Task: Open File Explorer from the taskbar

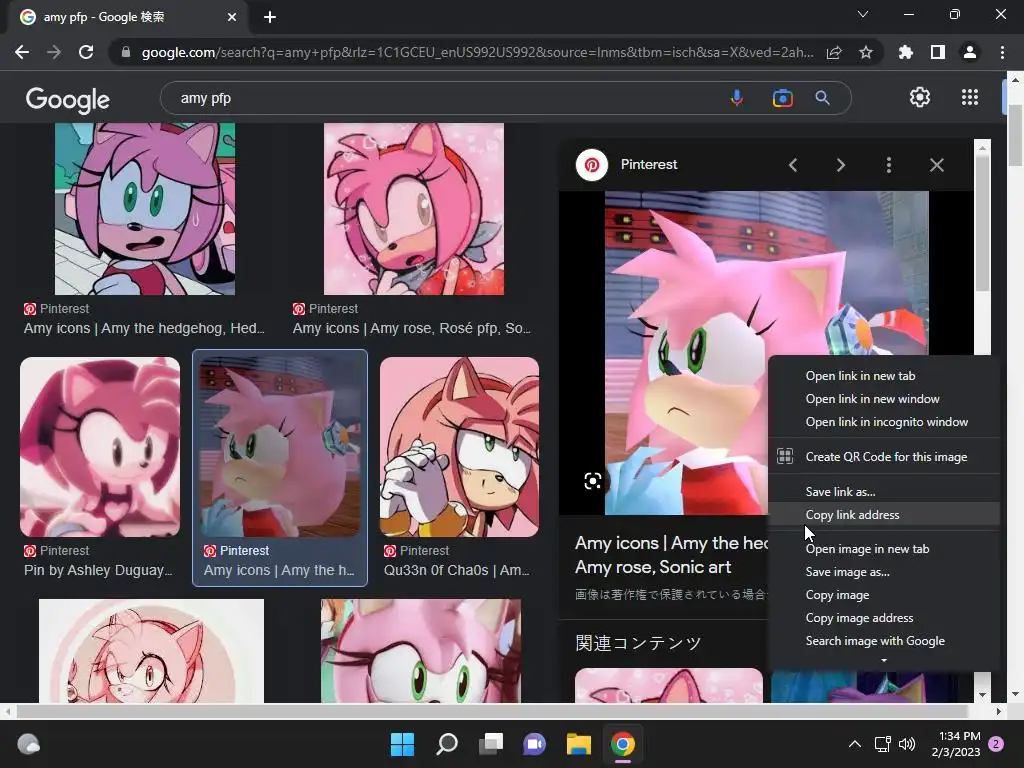Action: click(579, 744)
